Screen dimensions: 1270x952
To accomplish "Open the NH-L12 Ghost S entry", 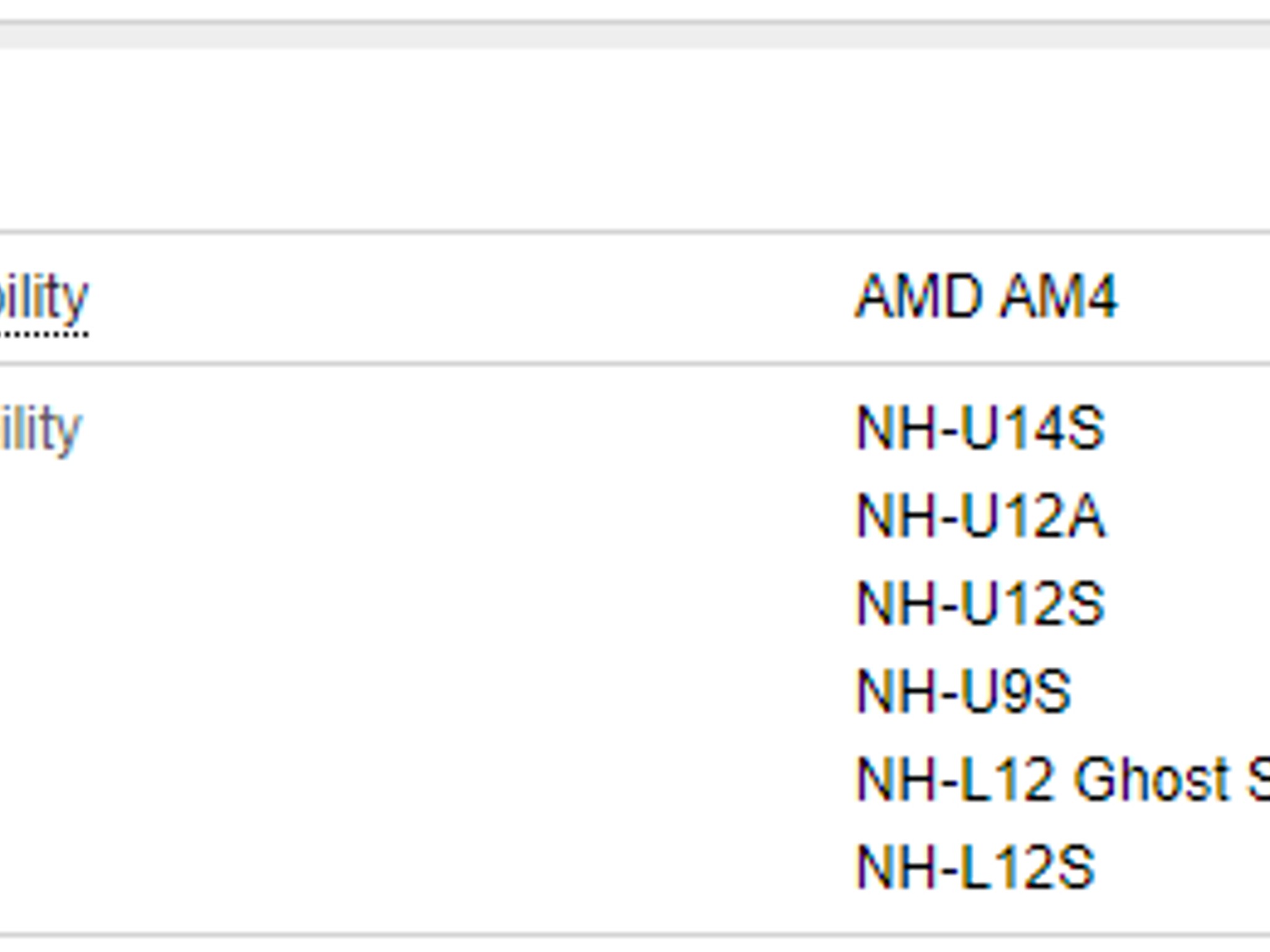I will [x=1063, y=779].
